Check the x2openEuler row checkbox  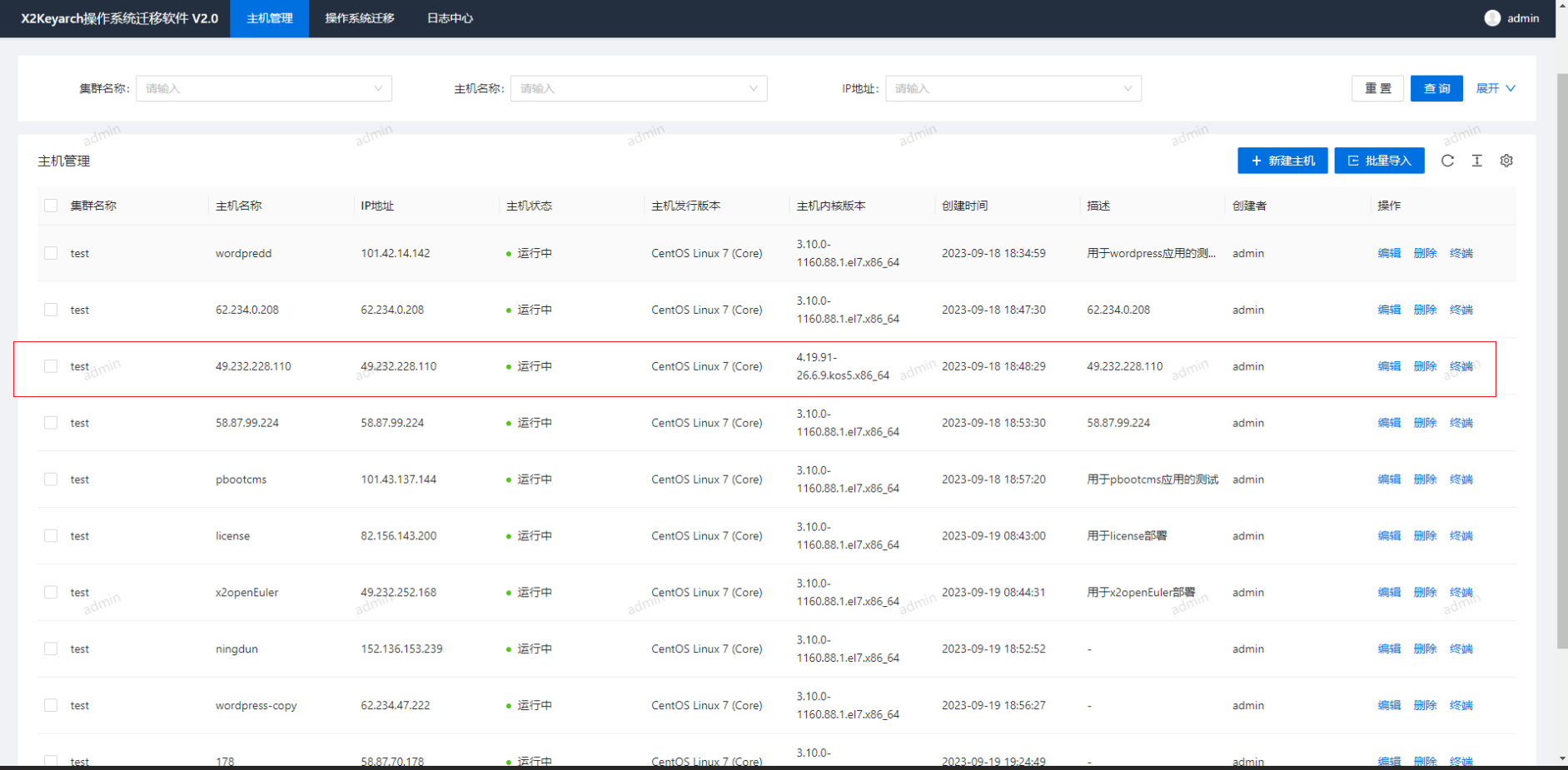pos(51,592)
